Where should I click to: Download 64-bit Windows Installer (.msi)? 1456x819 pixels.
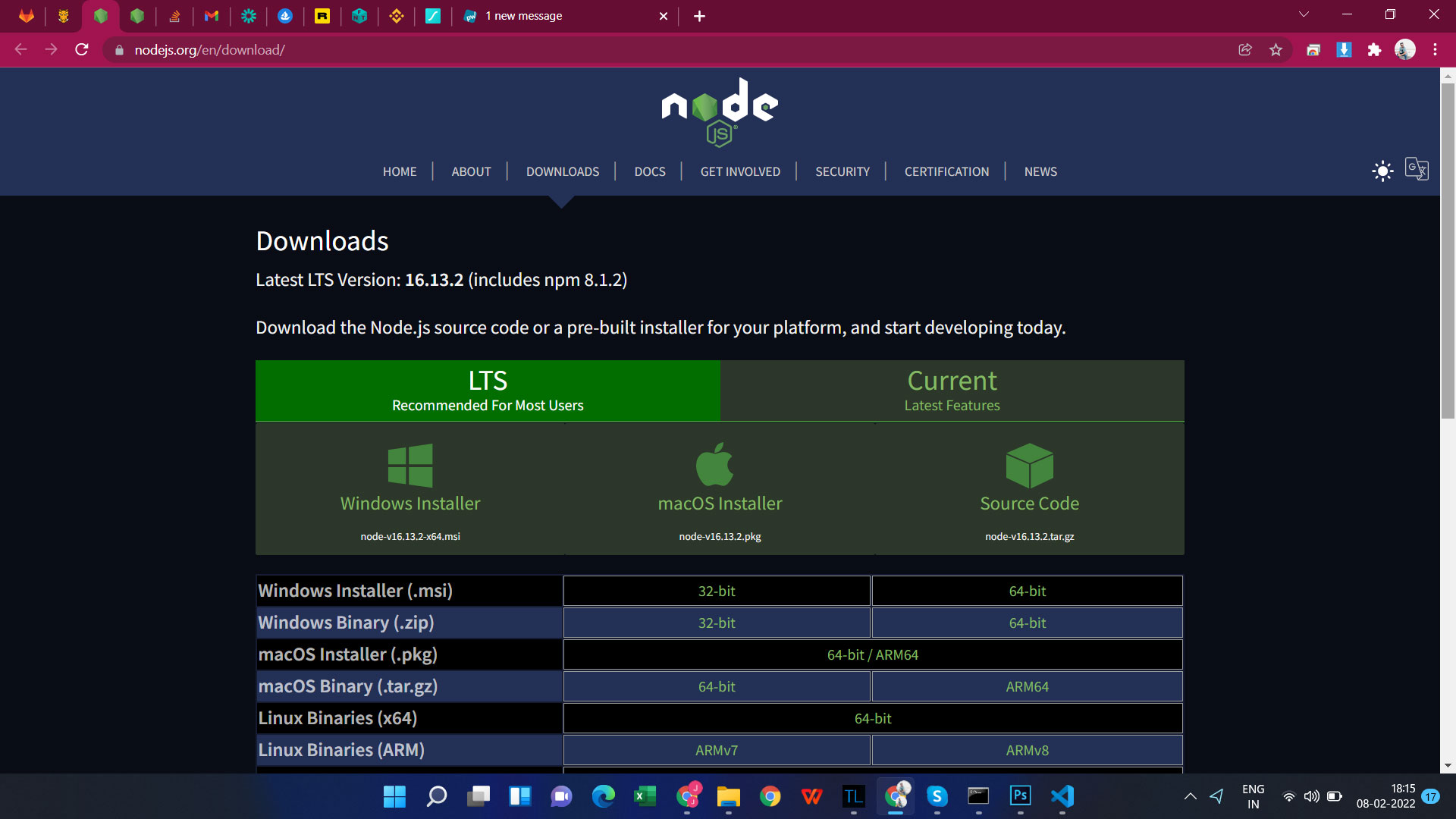point(1027,591)
